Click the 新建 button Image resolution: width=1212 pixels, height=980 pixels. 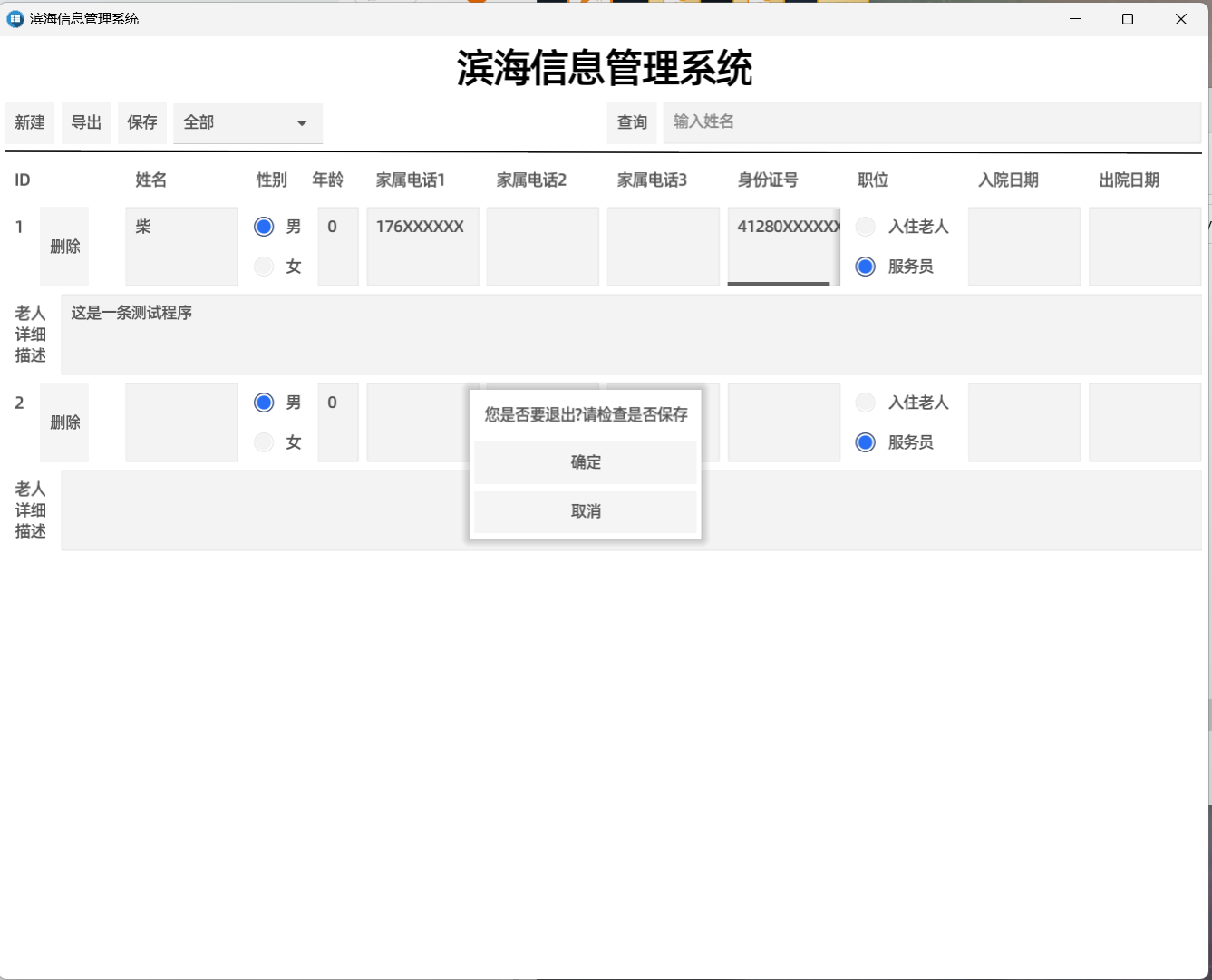pyautogui.click(x=30, y=122)
